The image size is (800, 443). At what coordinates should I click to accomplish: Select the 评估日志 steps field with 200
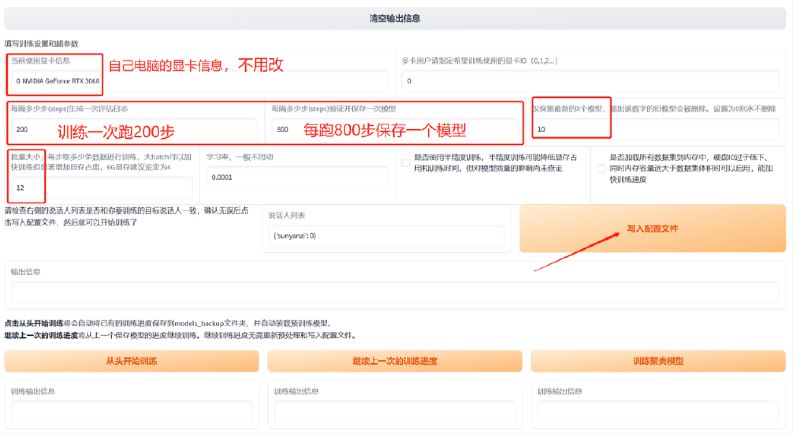[x=135, y=130]
